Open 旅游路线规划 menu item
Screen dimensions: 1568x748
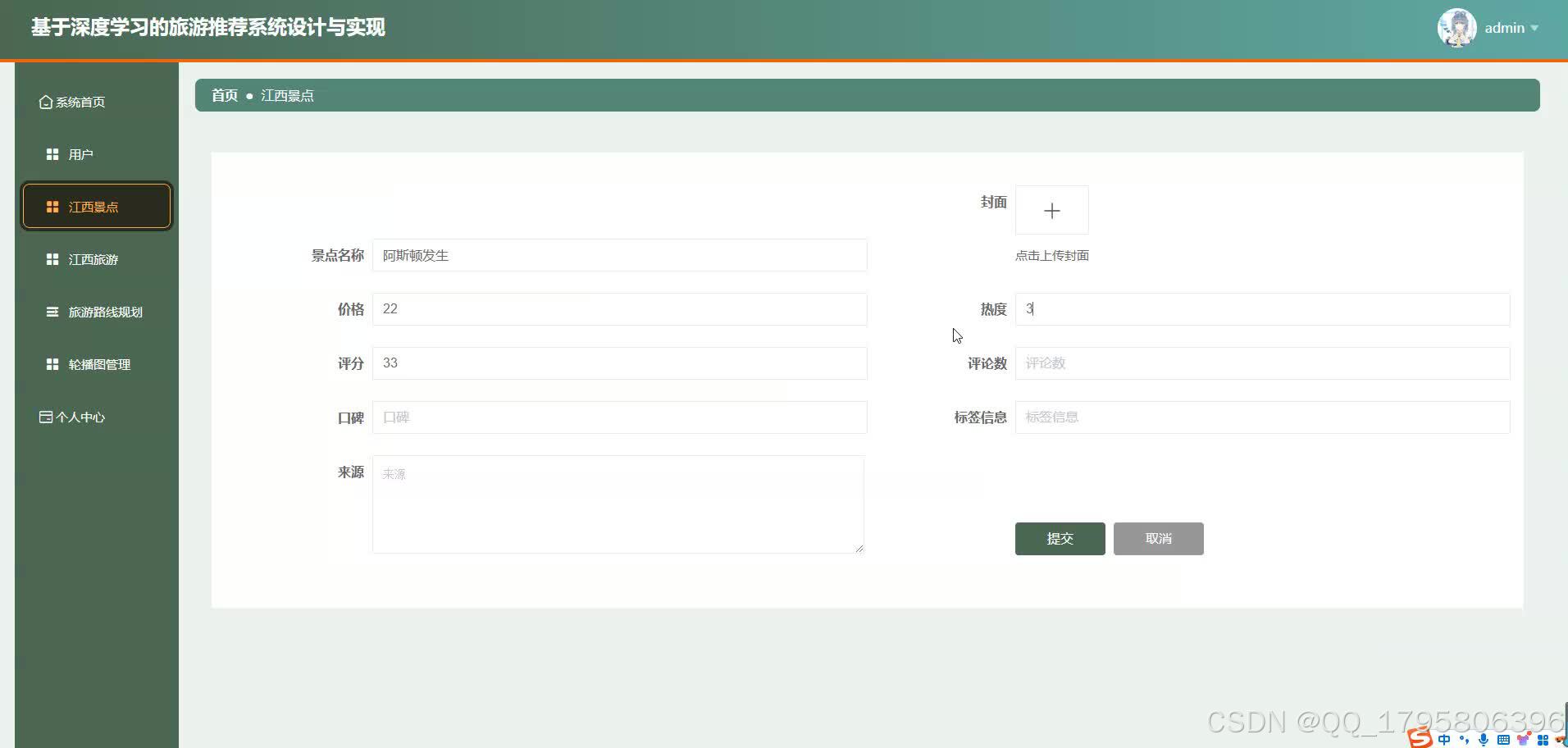(x=97, y=312)
